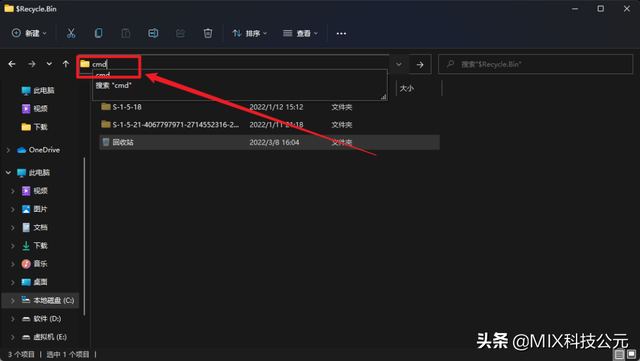
Task: Open 下载 under 此电脑
Action: coord(35,245)
